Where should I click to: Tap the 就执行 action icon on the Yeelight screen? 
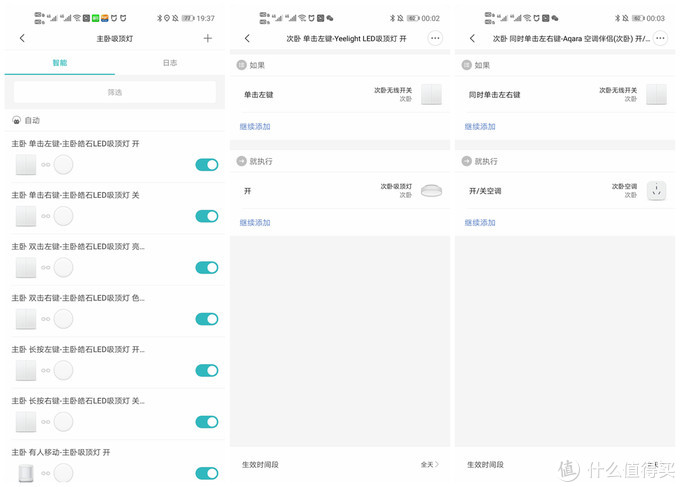click(242, 161)
